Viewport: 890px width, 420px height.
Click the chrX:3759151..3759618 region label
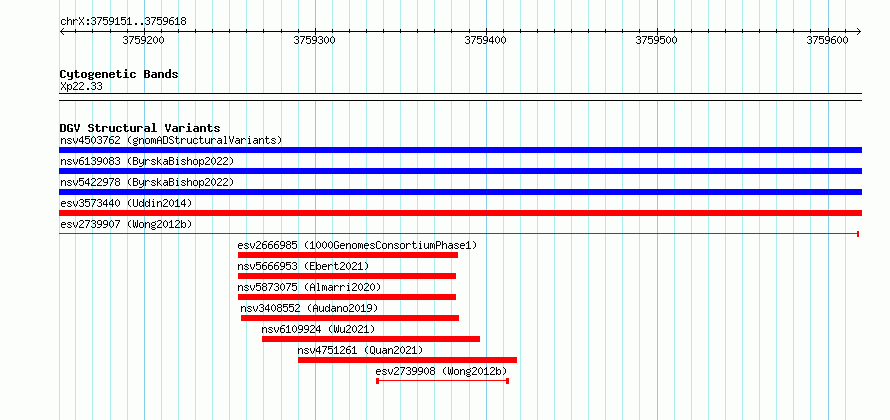point(123,22)
